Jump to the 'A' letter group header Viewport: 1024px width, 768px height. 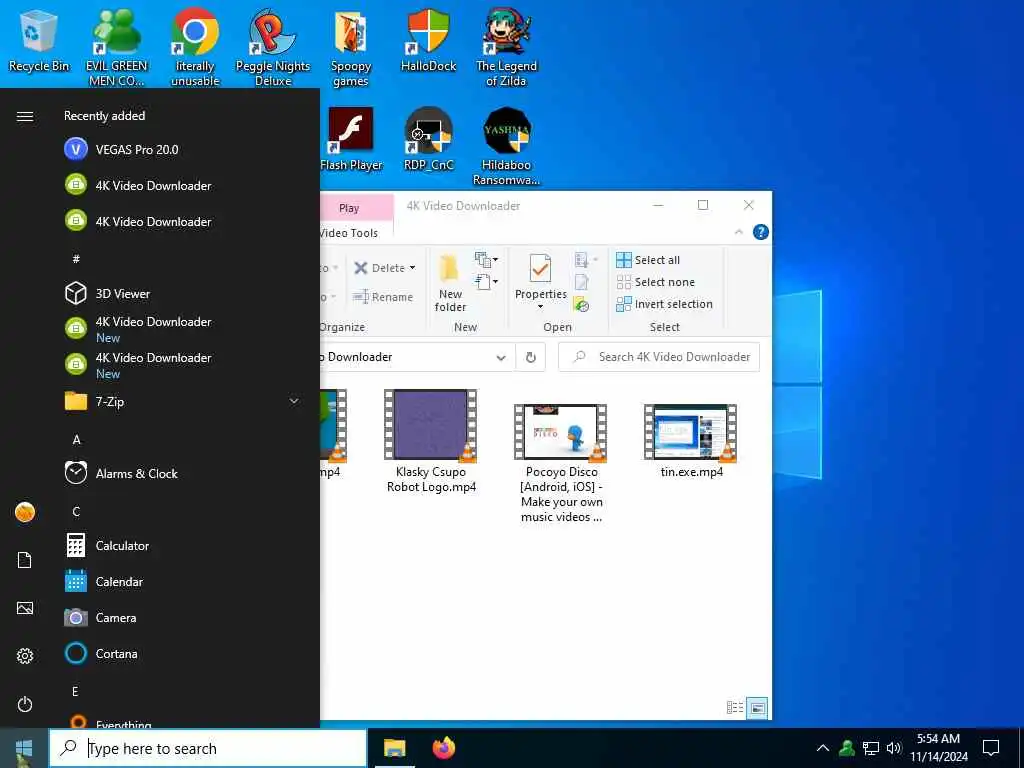(76, 440)
